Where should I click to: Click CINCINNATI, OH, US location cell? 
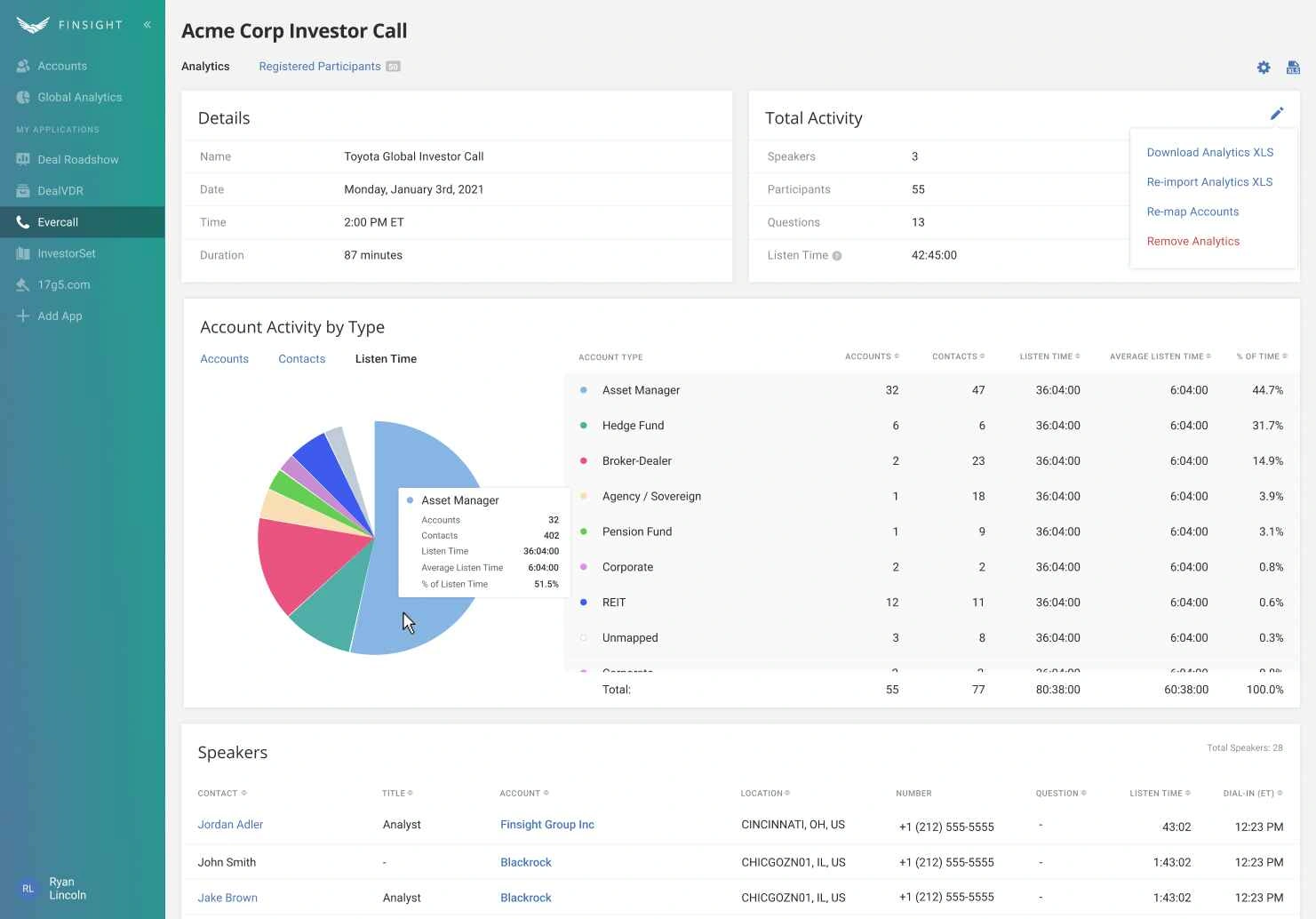[x=793, y=825]
